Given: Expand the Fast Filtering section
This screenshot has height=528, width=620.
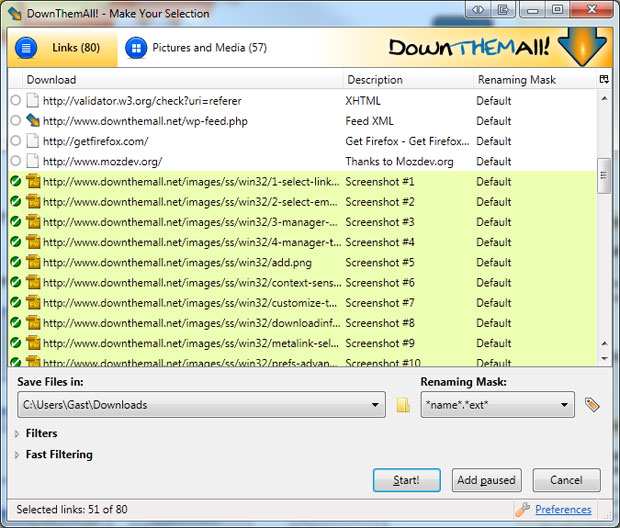Looking at the screenshot, I should (17, 455).
